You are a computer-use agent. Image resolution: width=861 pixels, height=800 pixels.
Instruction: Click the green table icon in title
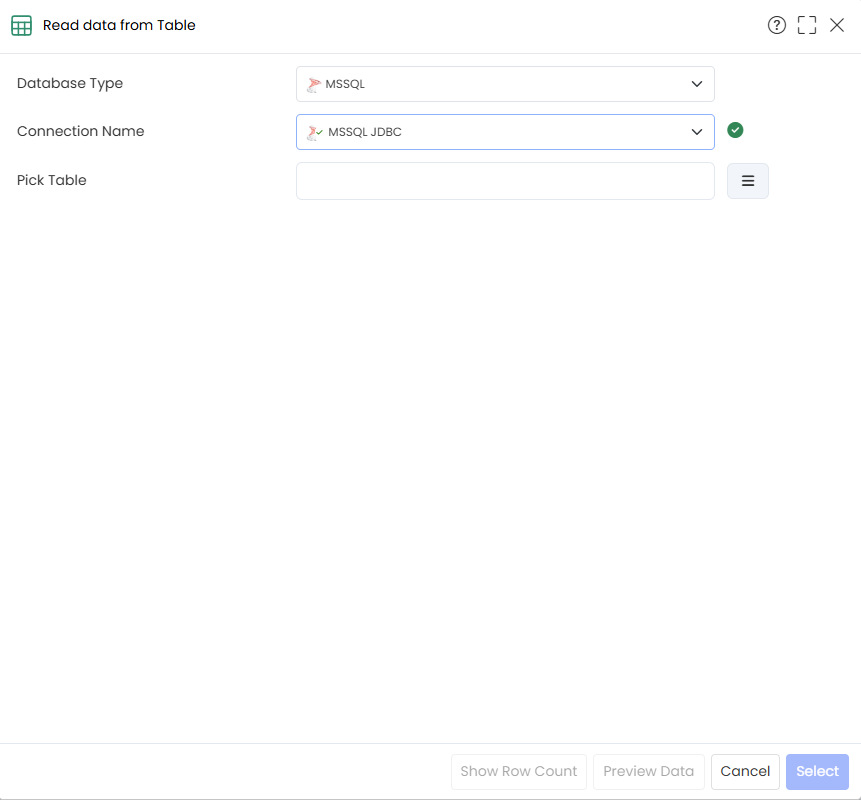(x=21, y=25)
